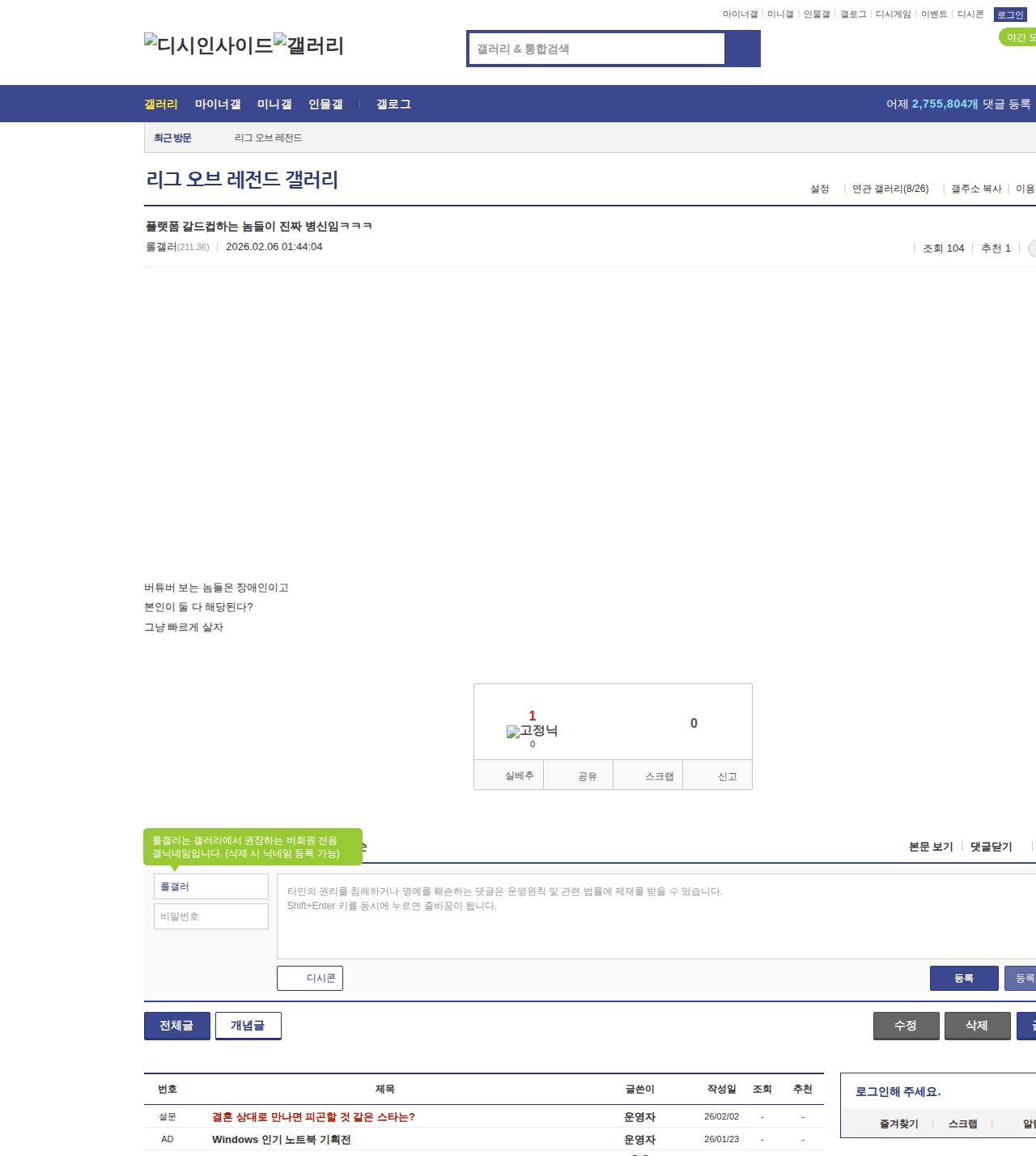Click the 제목 column header
The image size is (1036, 1156).
[385, 1090]
